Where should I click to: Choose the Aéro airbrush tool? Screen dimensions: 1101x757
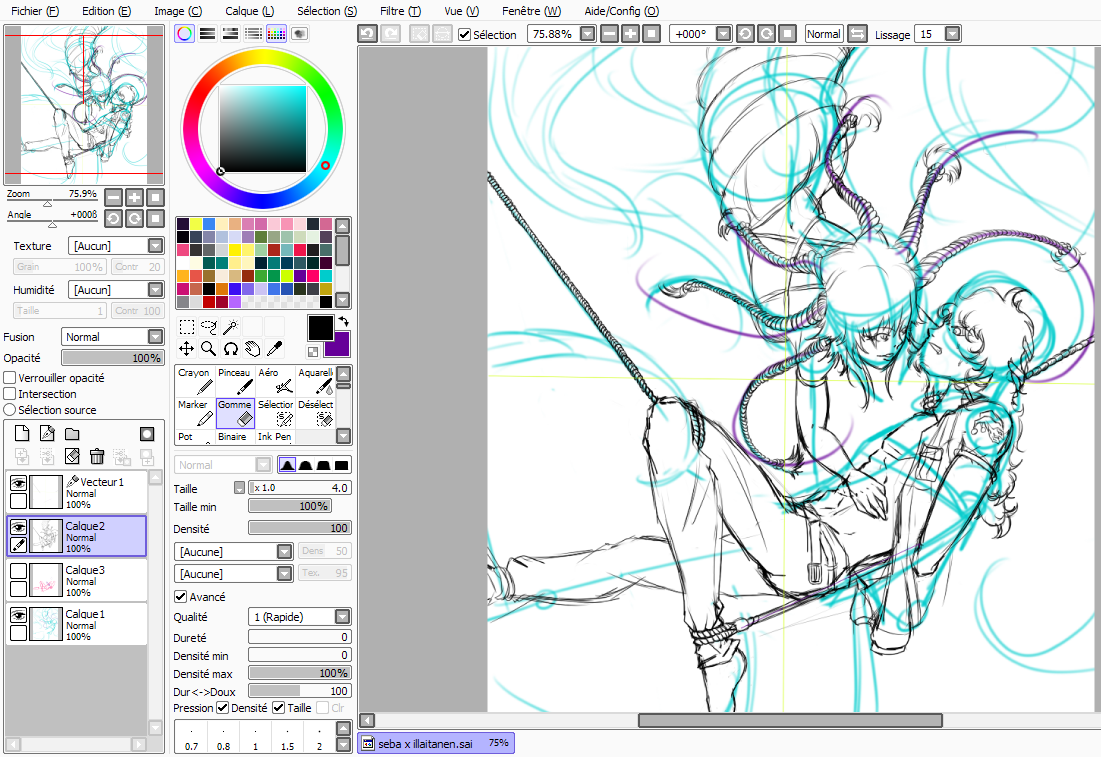pyautogui.click(x=275, y=381)
